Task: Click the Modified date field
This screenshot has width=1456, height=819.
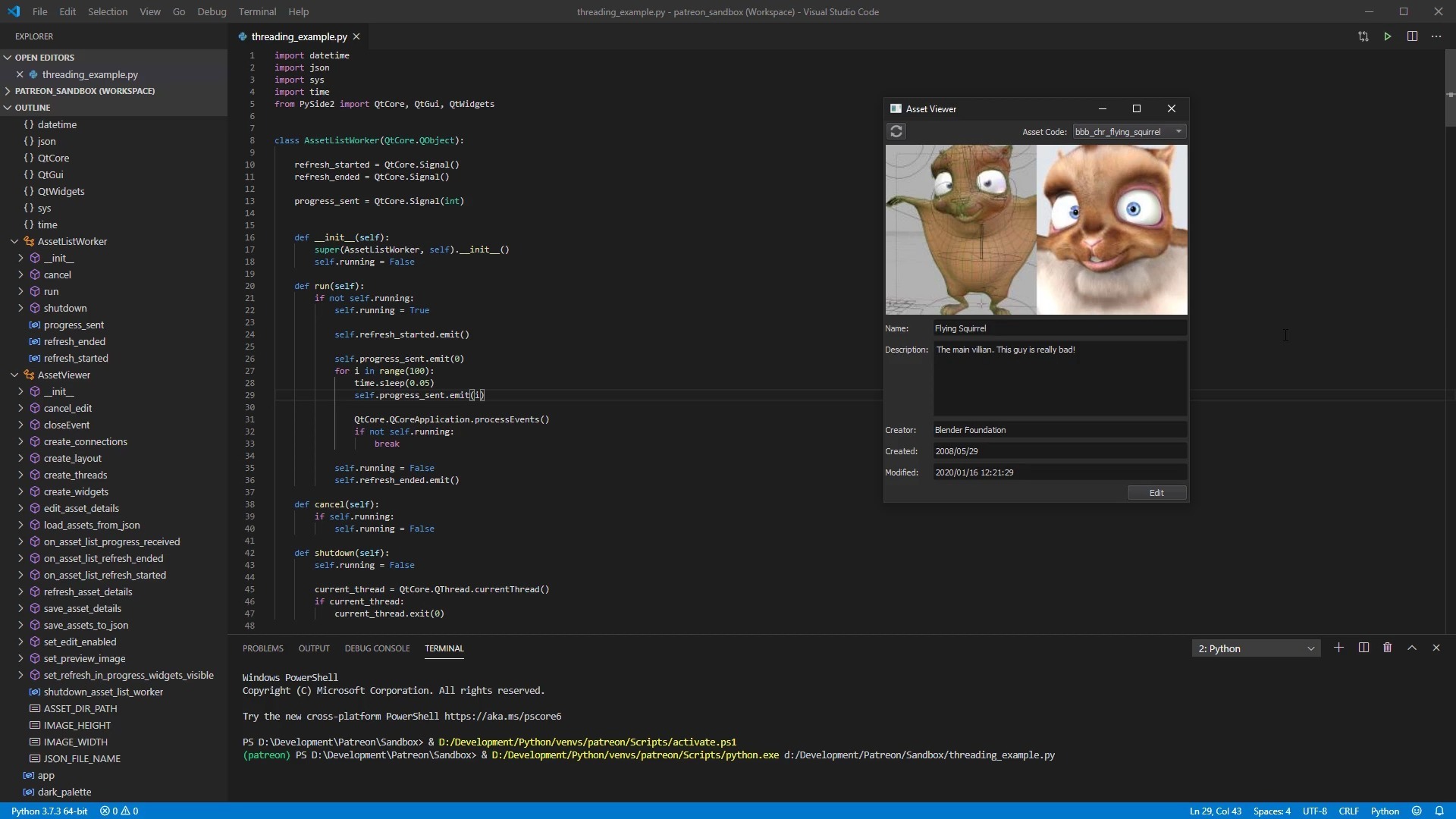Action: (x=1059, y=472)
